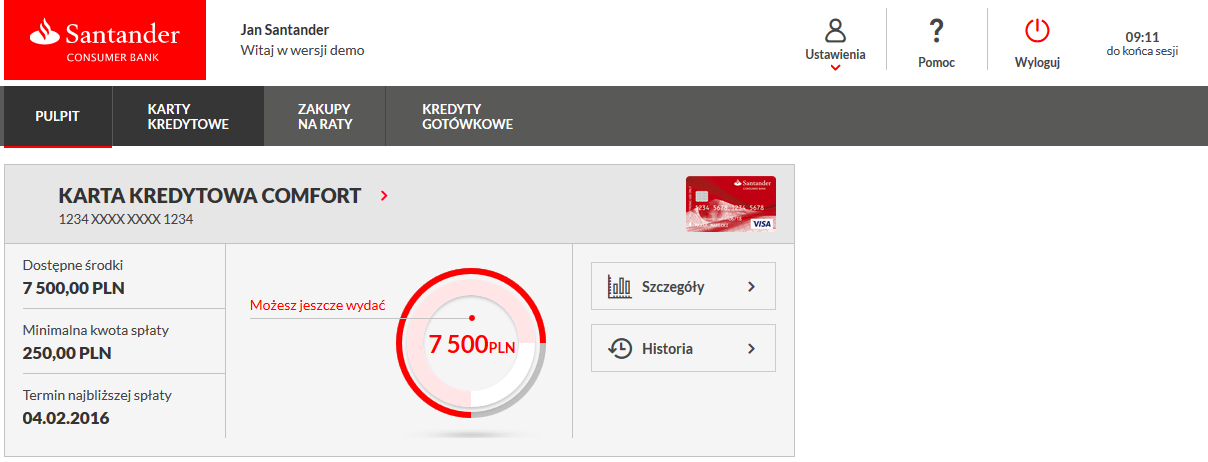Click the red Visa card thumbnail
This screenshot has width=1208, height=462.
point(731,204)
